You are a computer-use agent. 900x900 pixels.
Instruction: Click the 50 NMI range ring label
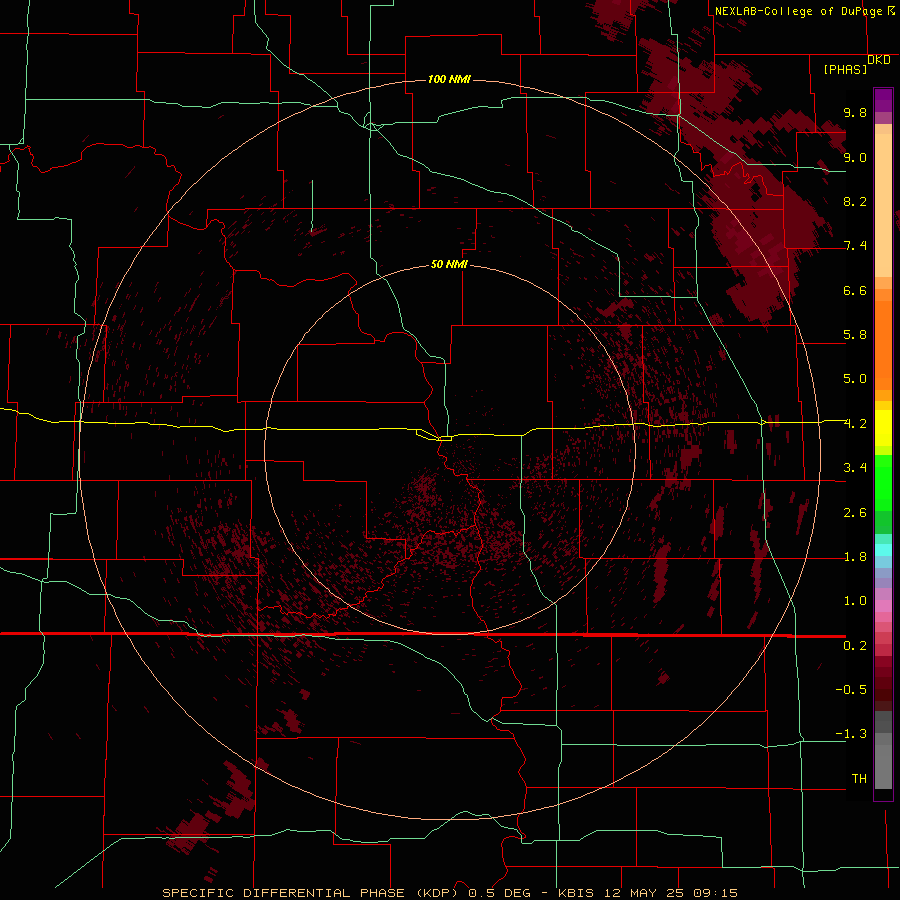click(x=449, y=264)
